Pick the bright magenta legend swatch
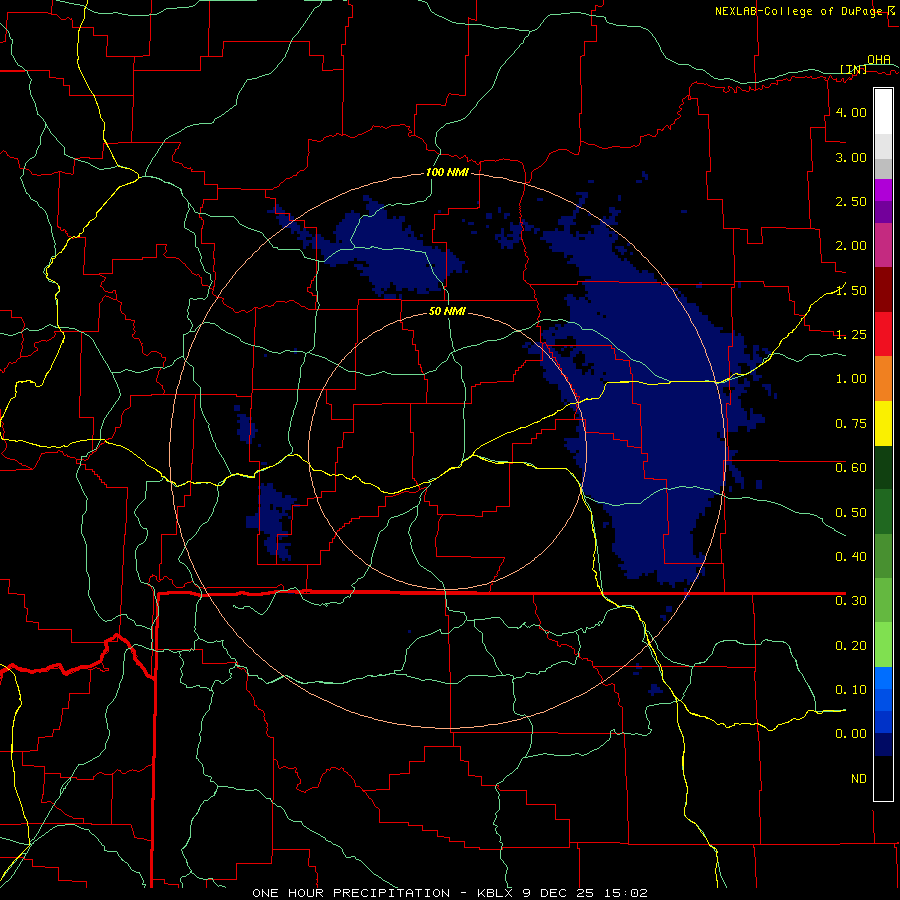The width and height of the screenshot is (900, 900). pyautogui.click(x=883, y=190)
